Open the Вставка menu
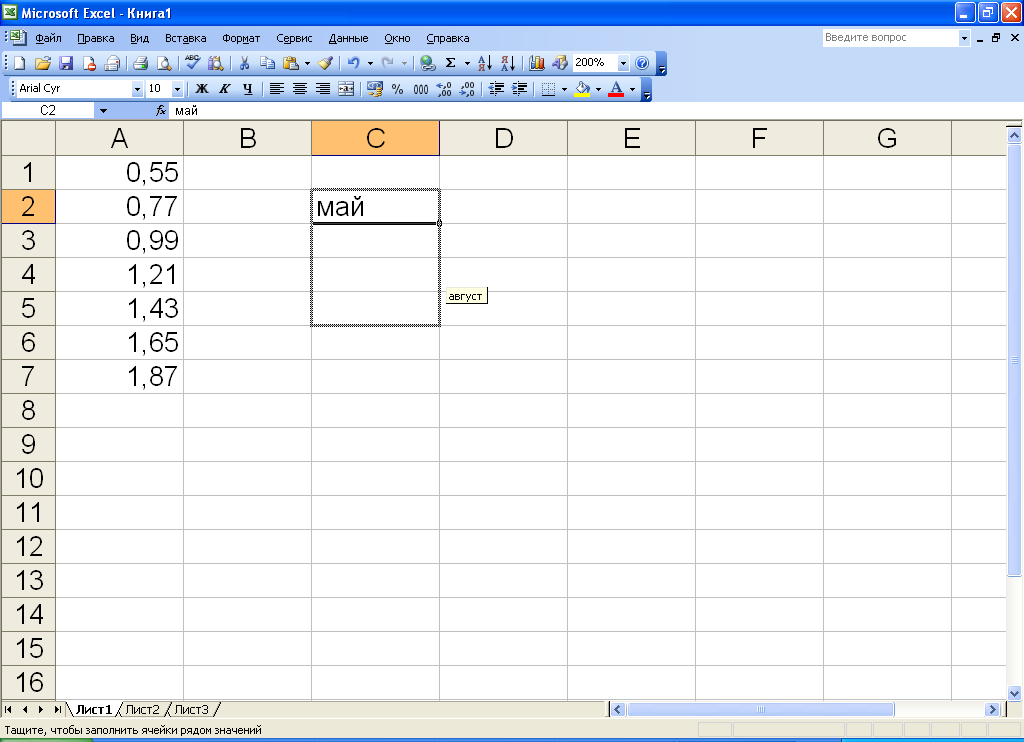Image resolution: width=1024 pixels, height=742 pixels. [x=185, y=38]
